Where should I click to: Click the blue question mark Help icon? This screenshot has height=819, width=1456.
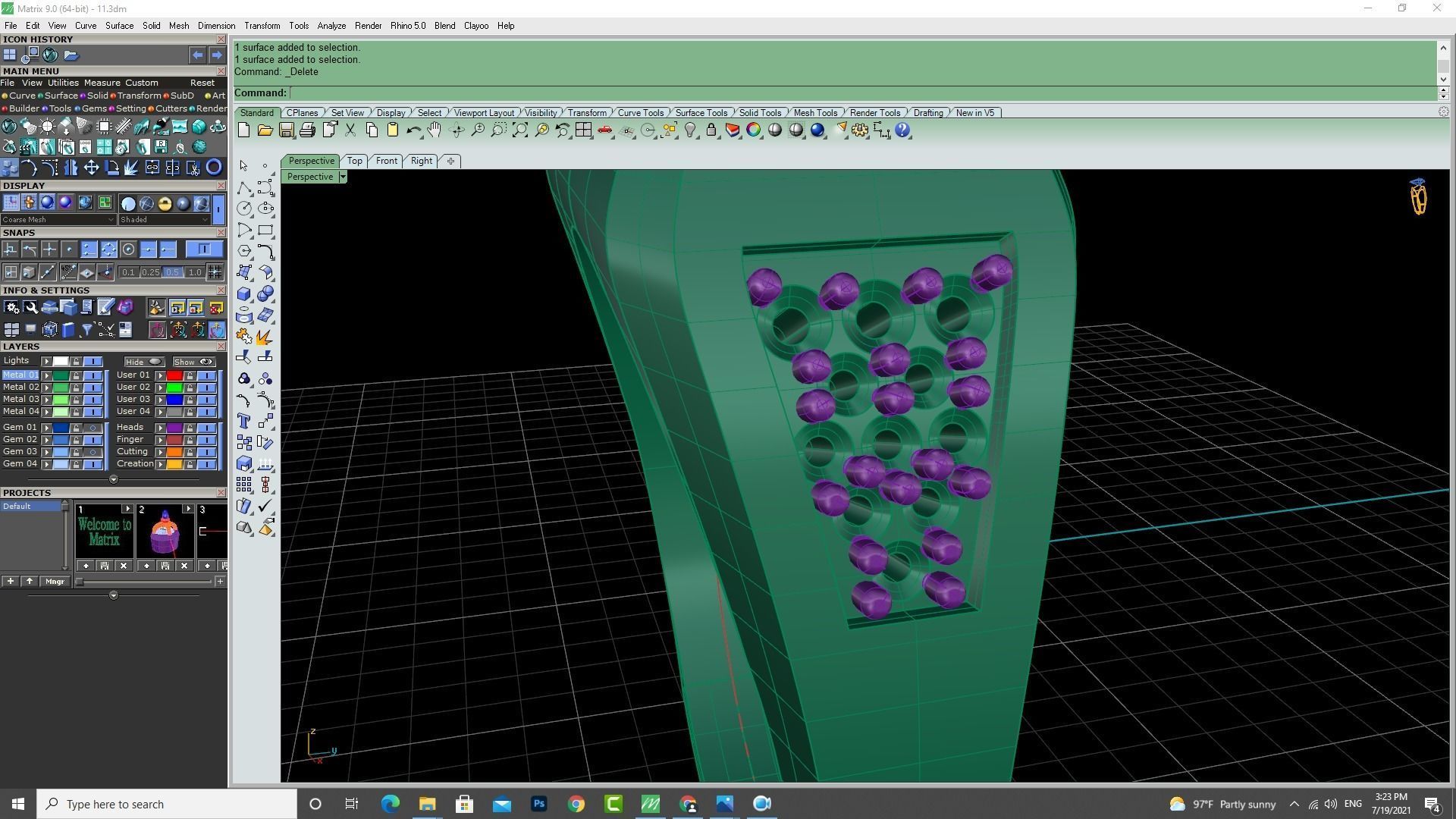pos(902,130)
